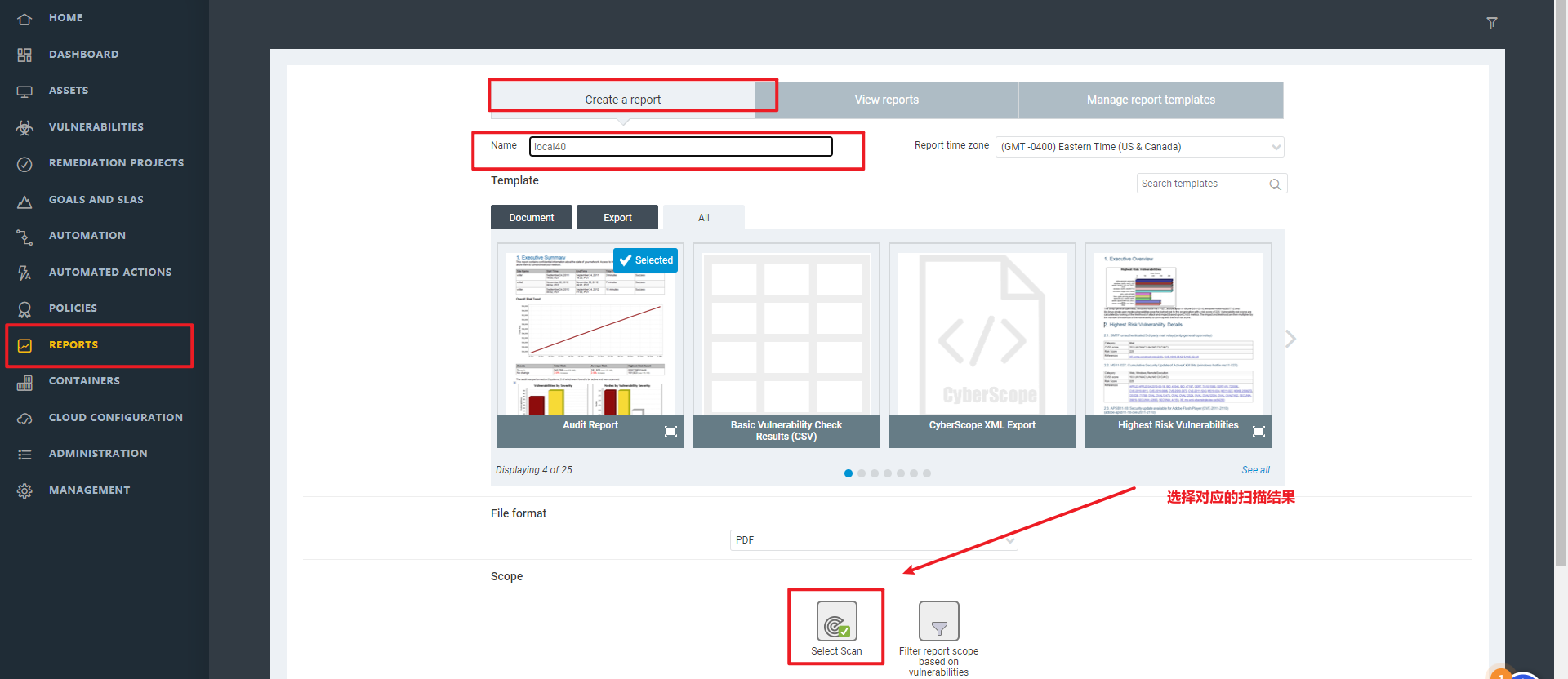Image resolution: width=1568 pixels, height=679 pixels.
Task: Open Manage report templates tab
Action: [1151, 100]
